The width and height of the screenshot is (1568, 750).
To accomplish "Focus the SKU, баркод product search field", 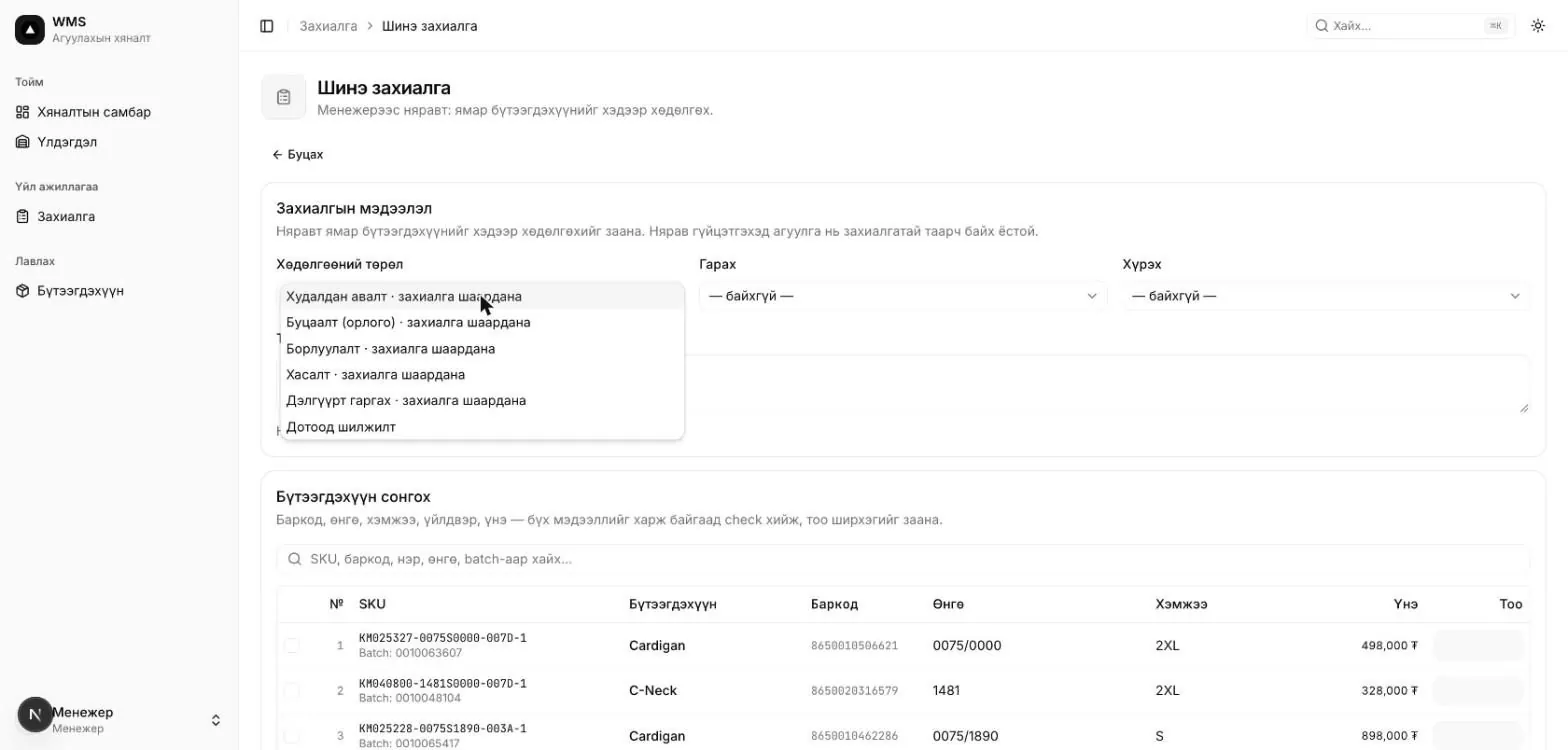I will point(903,559).
